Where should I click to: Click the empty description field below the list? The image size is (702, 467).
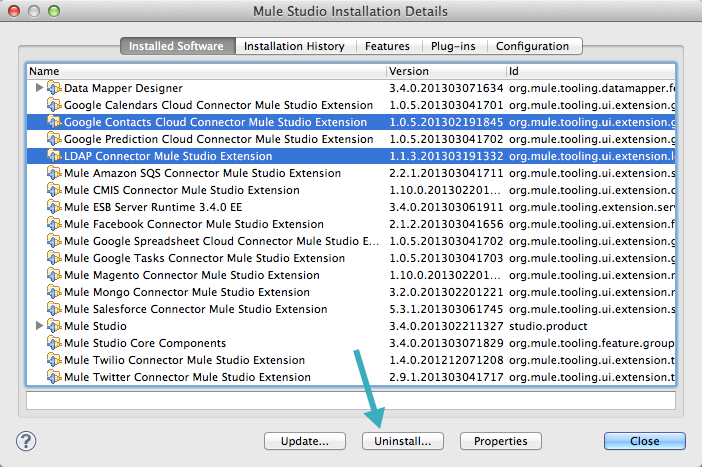[x=351, y=400]
